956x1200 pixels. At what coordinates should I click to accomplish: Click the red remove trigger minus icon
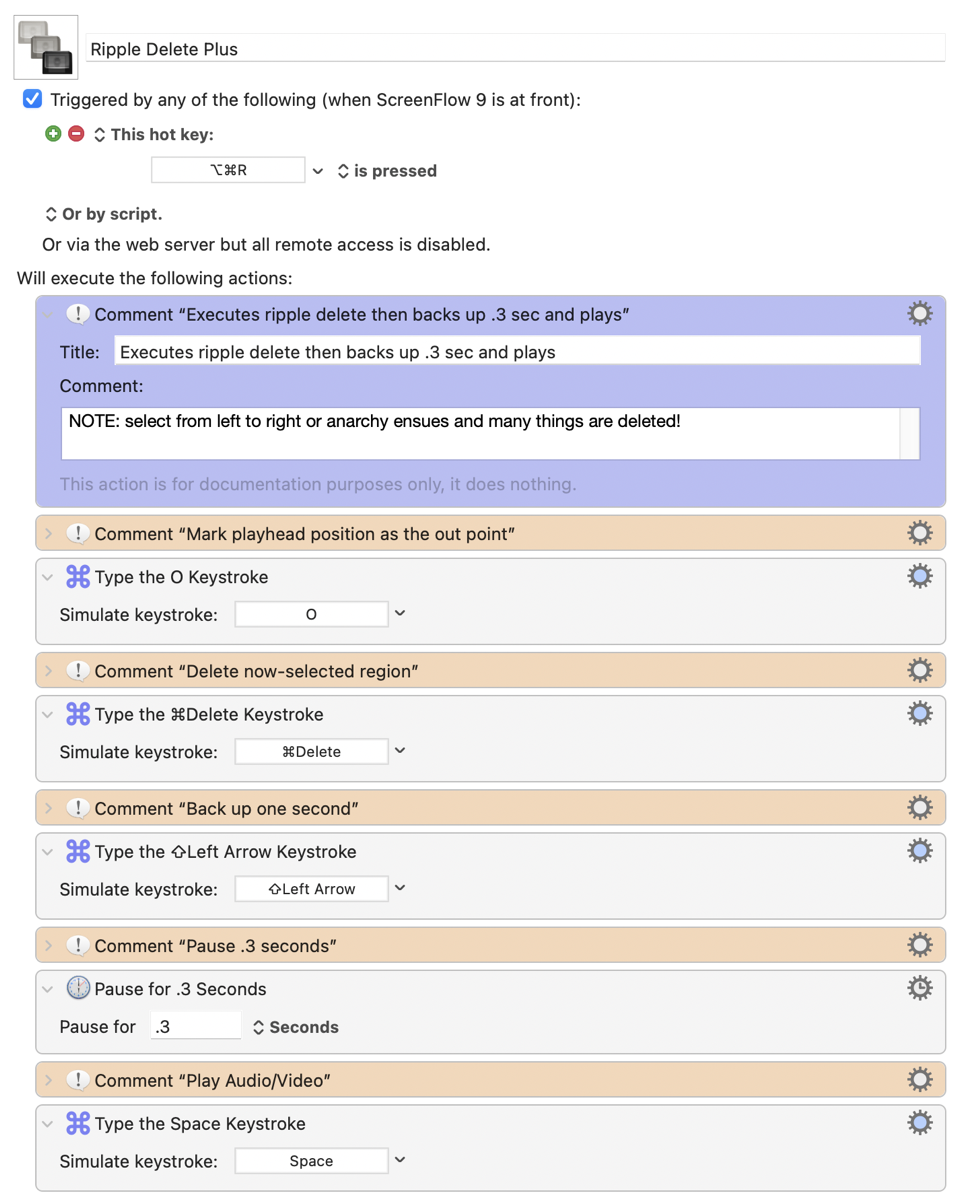point(76,133)
